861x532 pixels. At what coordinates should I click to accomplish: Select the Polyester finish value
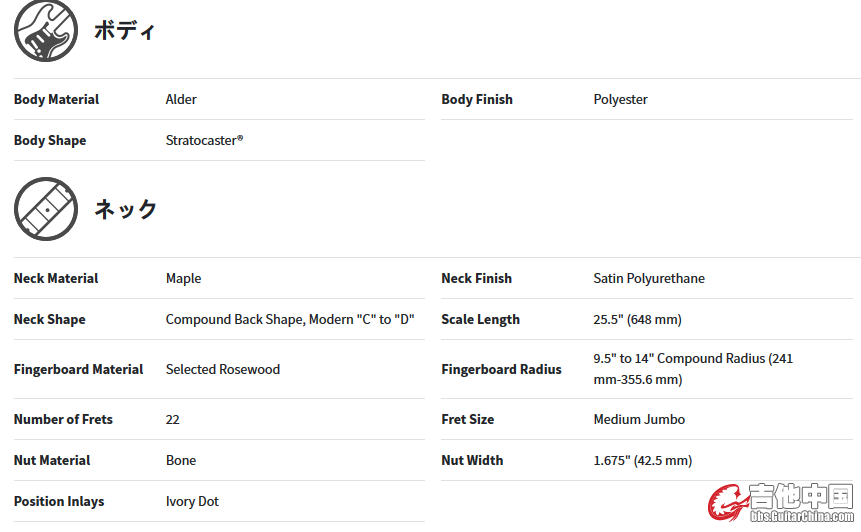pyautogui.click(x=620, y=99)
